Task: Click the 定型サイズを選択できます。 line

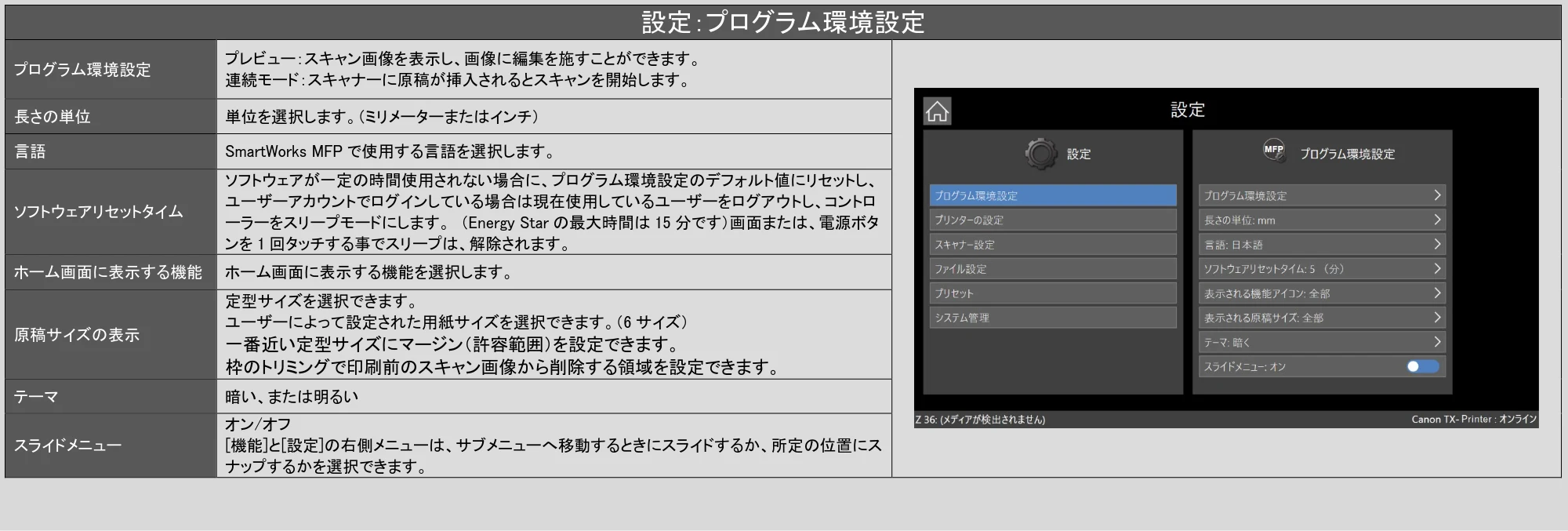Action: pyautogui.click(x=322, y=301)
